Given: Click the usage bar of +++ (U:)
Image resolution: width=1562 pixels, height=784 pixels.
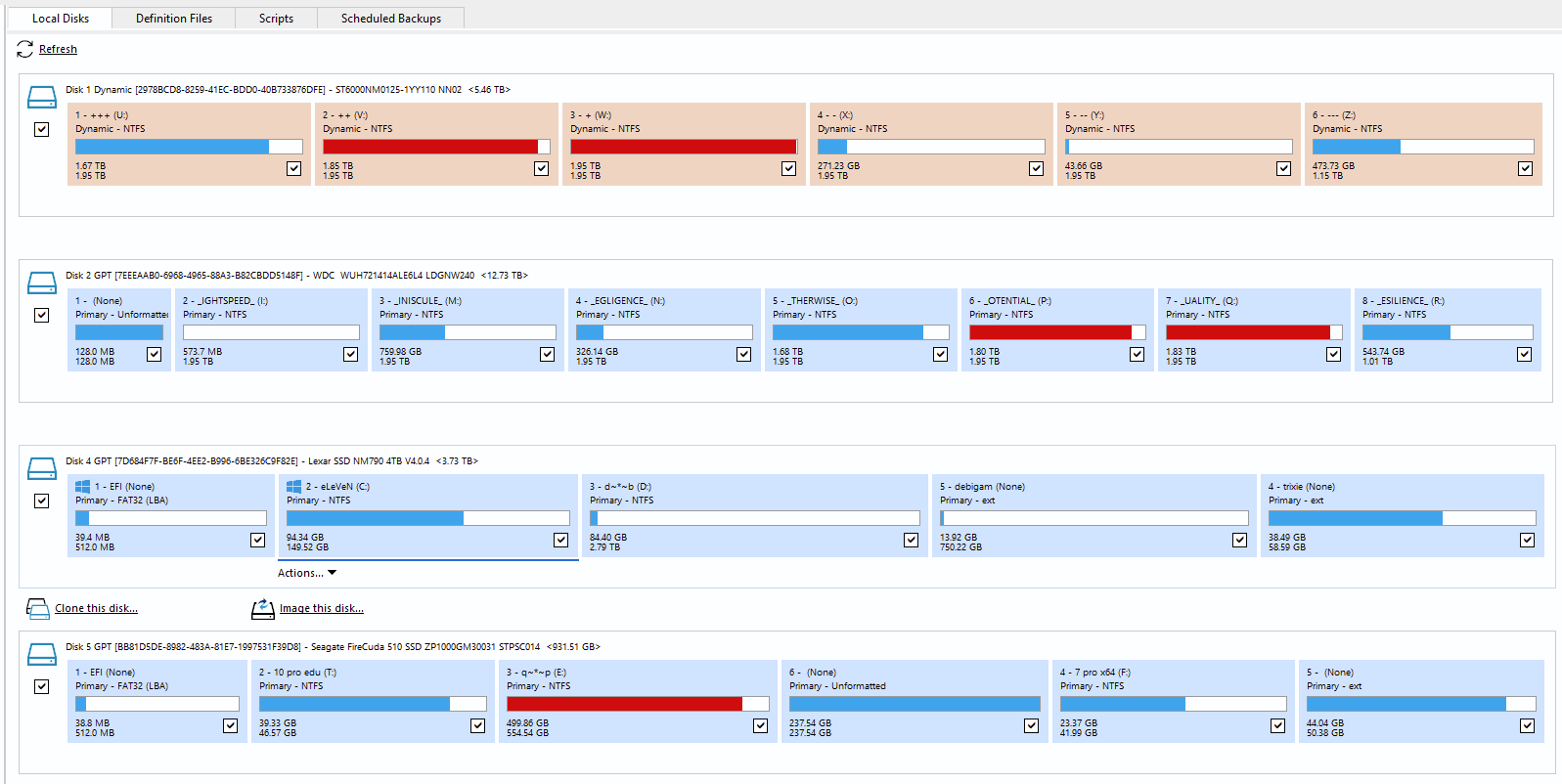Looking at the screenshot, I should click(x=189, y=147).
